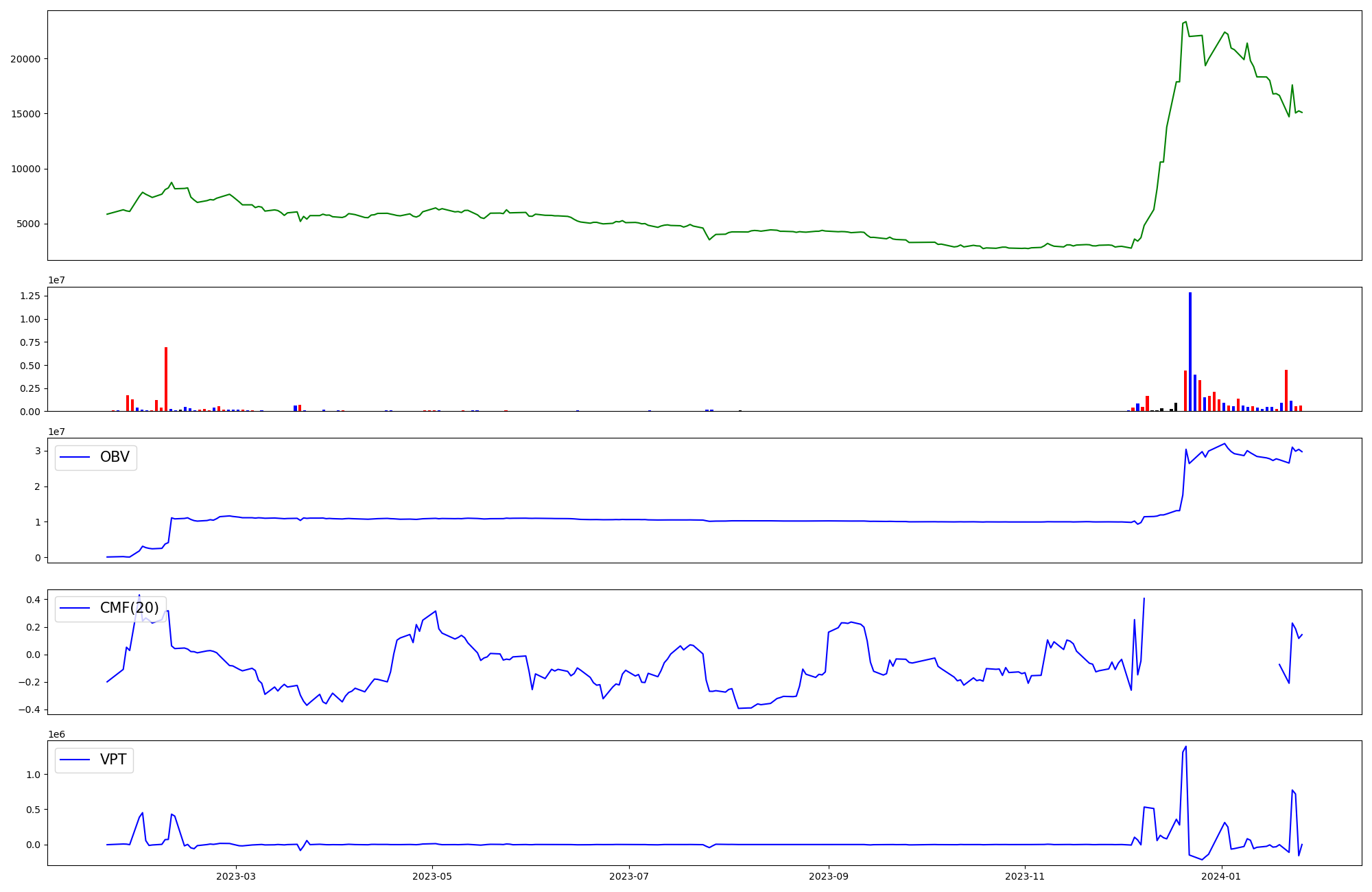
Task: Click the 10000 price axis tick label
Action: [x=25, y=169]
